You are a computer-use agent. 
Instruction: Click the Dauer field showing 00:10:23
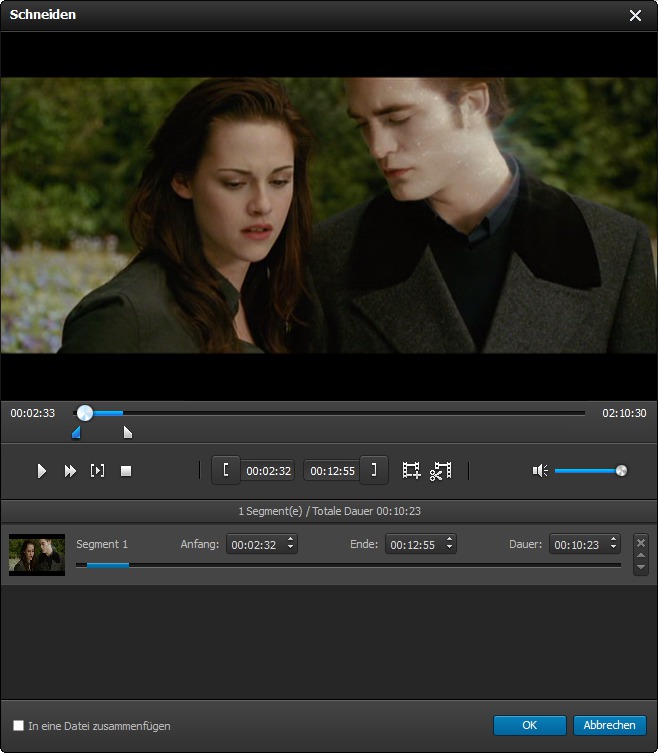585,544
